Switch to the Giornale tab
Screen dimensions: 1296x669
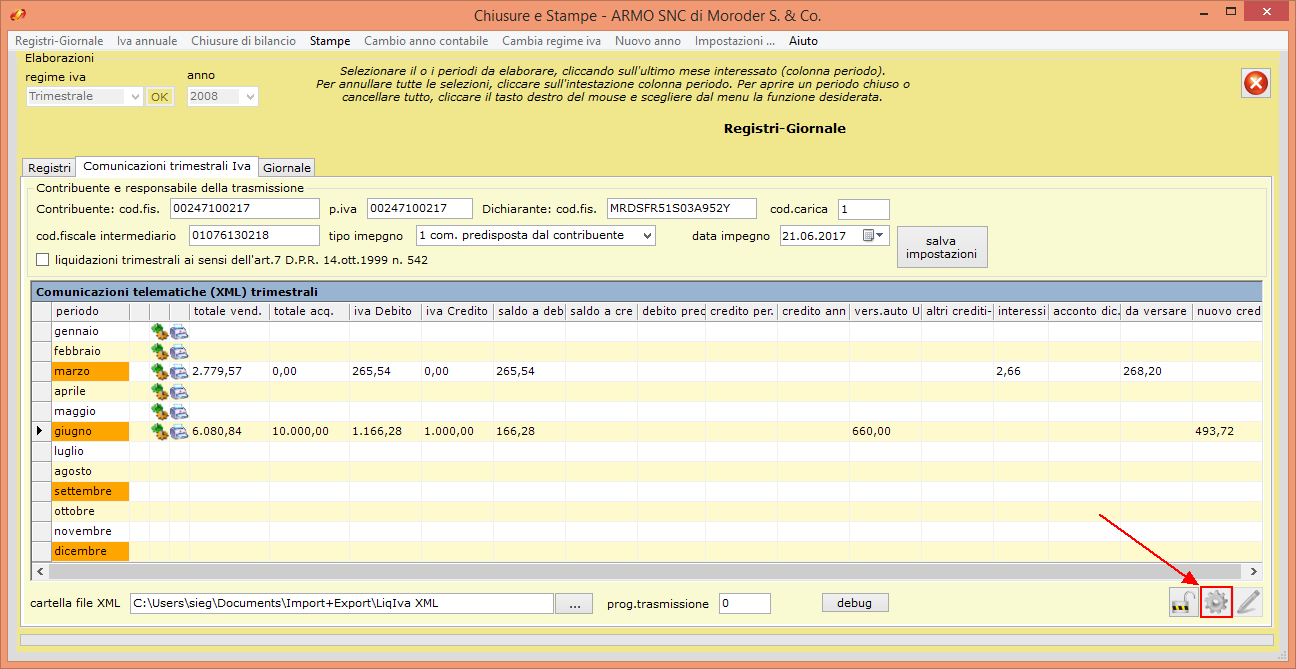click(x=287, y=167)
